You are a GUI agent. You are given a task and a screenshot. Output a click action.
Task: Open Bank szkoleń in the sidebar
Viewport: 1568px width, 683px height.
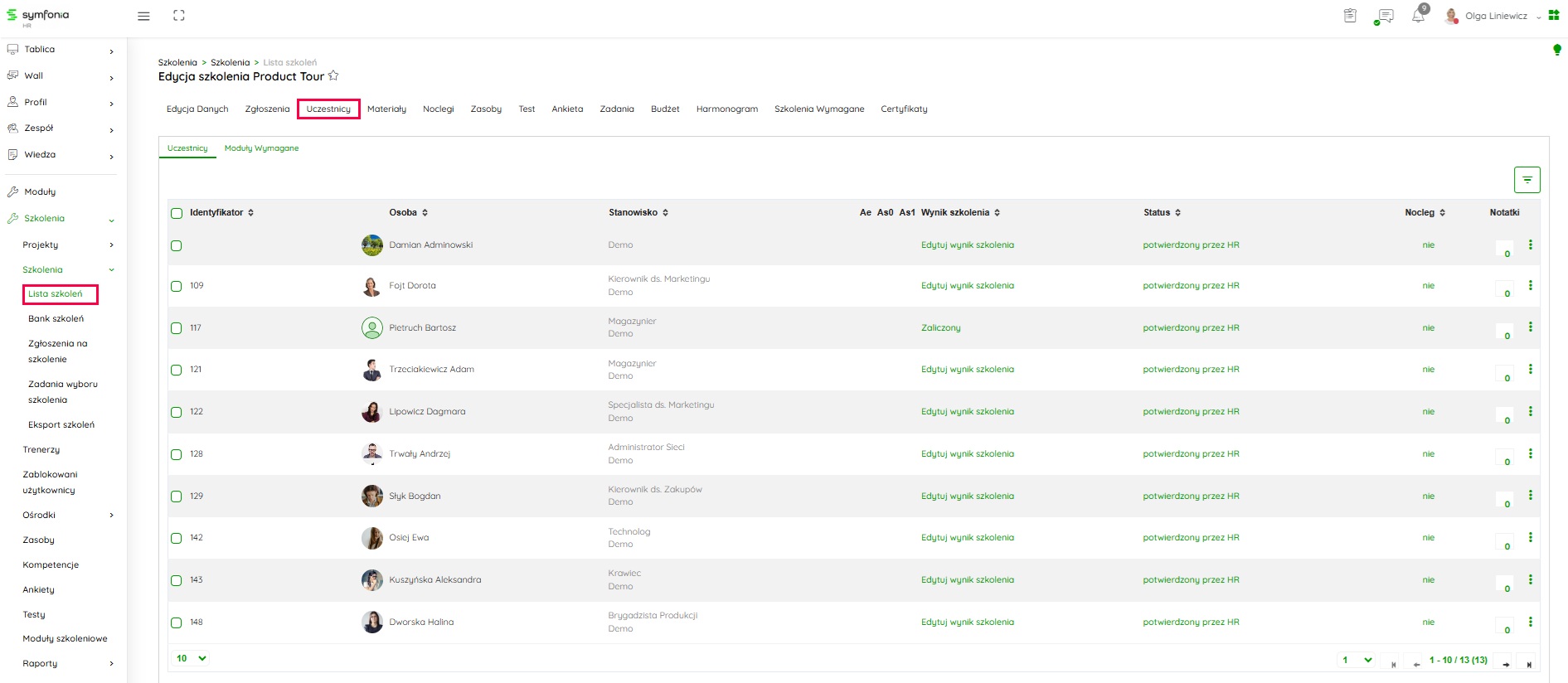pos(56,319)
